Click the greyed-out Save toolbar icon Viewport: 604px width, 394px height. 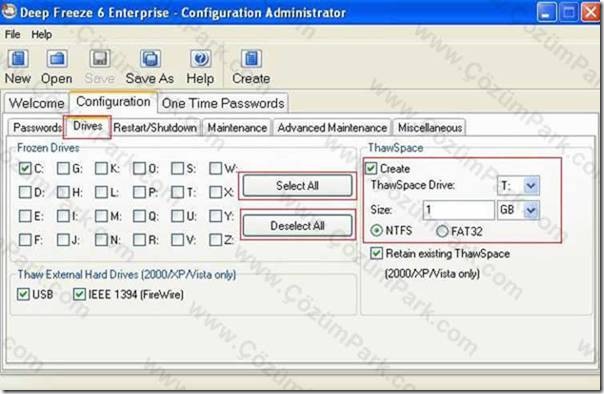click(x=100, y=59)
